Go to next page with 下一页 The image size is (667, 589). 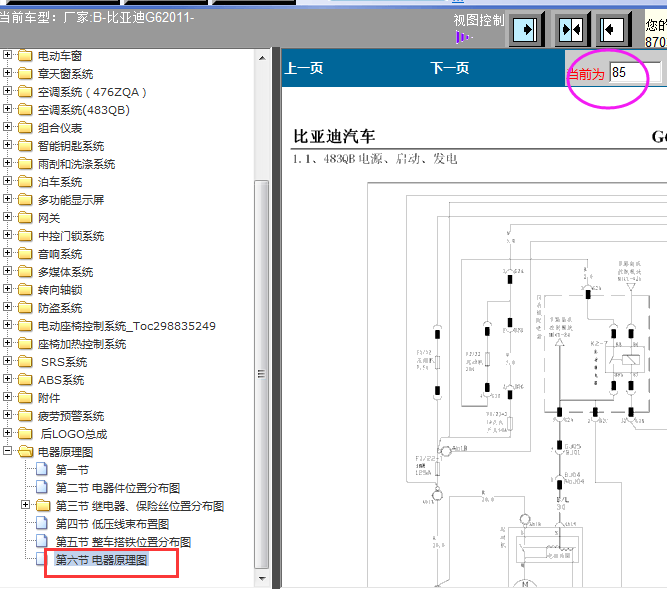[450, 68]
